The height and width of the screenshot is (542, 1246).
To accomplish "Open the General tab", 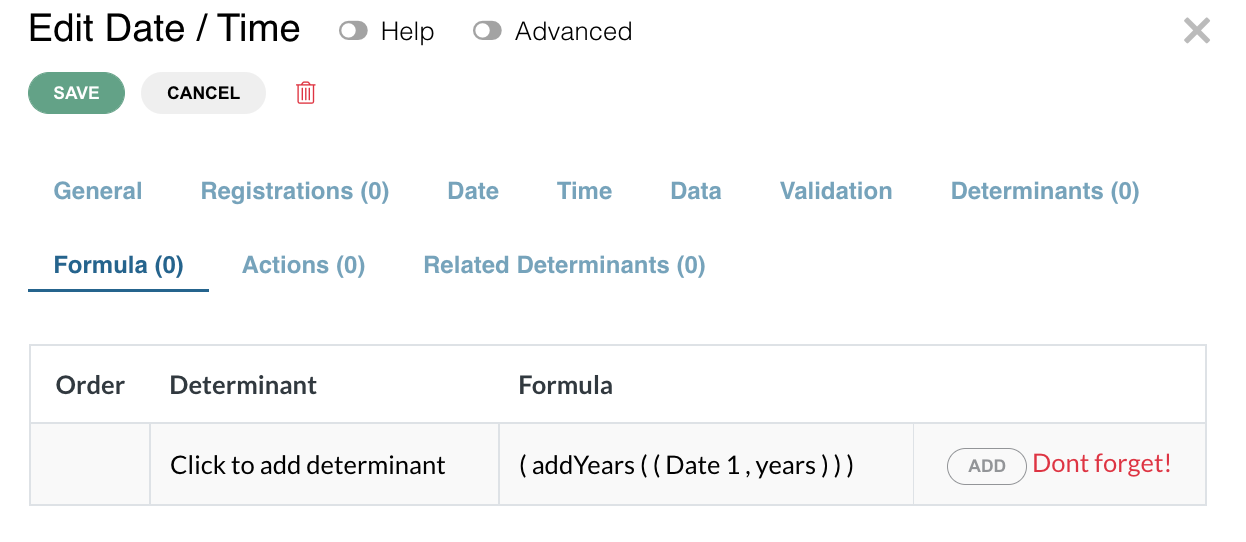I will 98,191.
